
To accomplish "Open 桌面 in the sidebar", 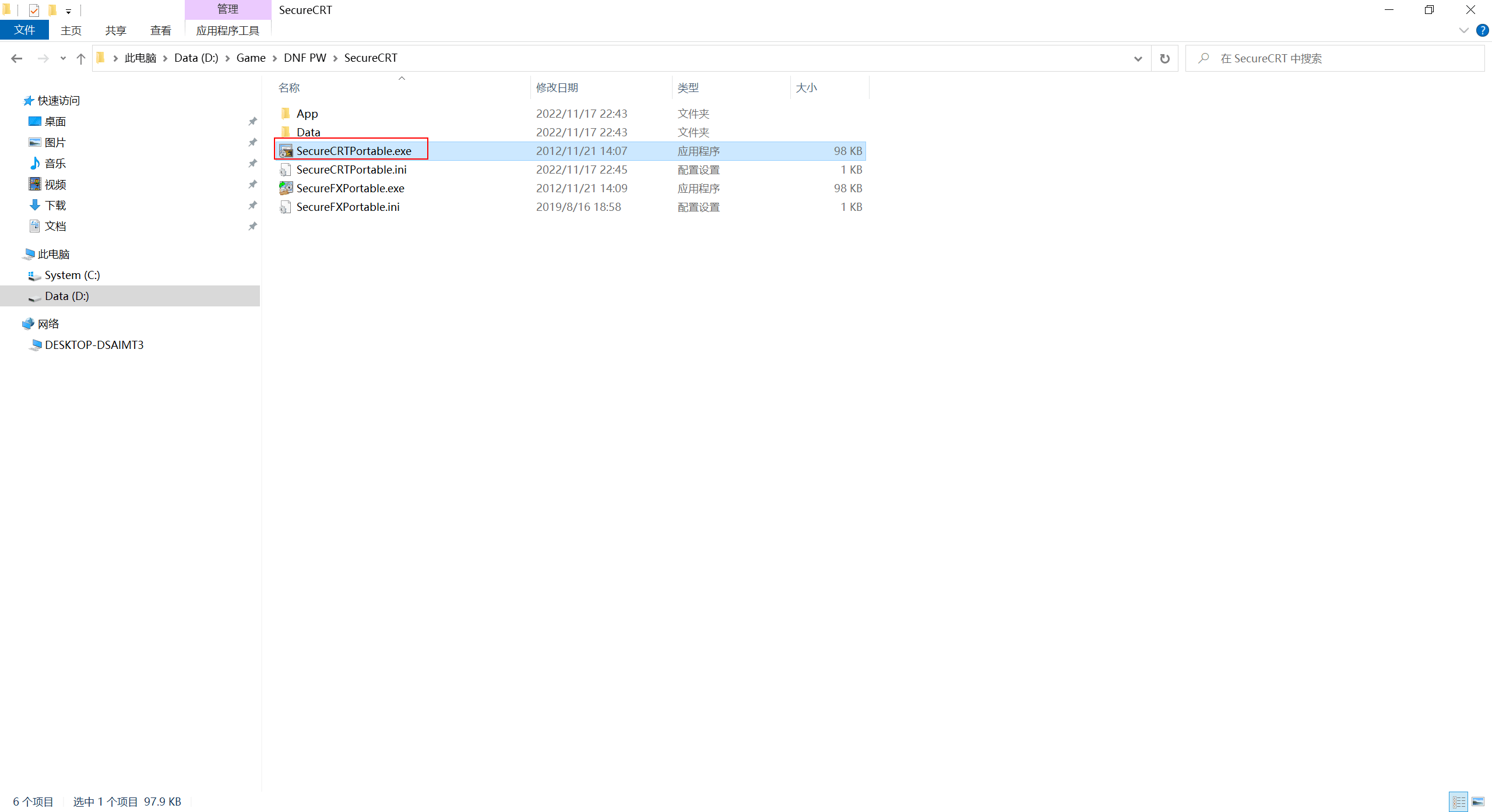I will (x=55, y=122).
